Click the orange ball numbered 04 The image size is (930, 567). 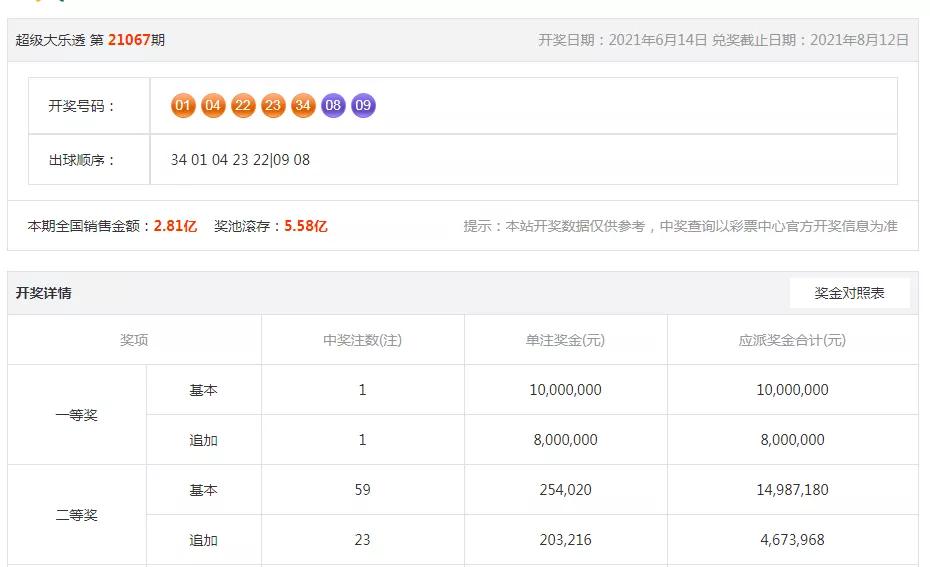[213, 106]
